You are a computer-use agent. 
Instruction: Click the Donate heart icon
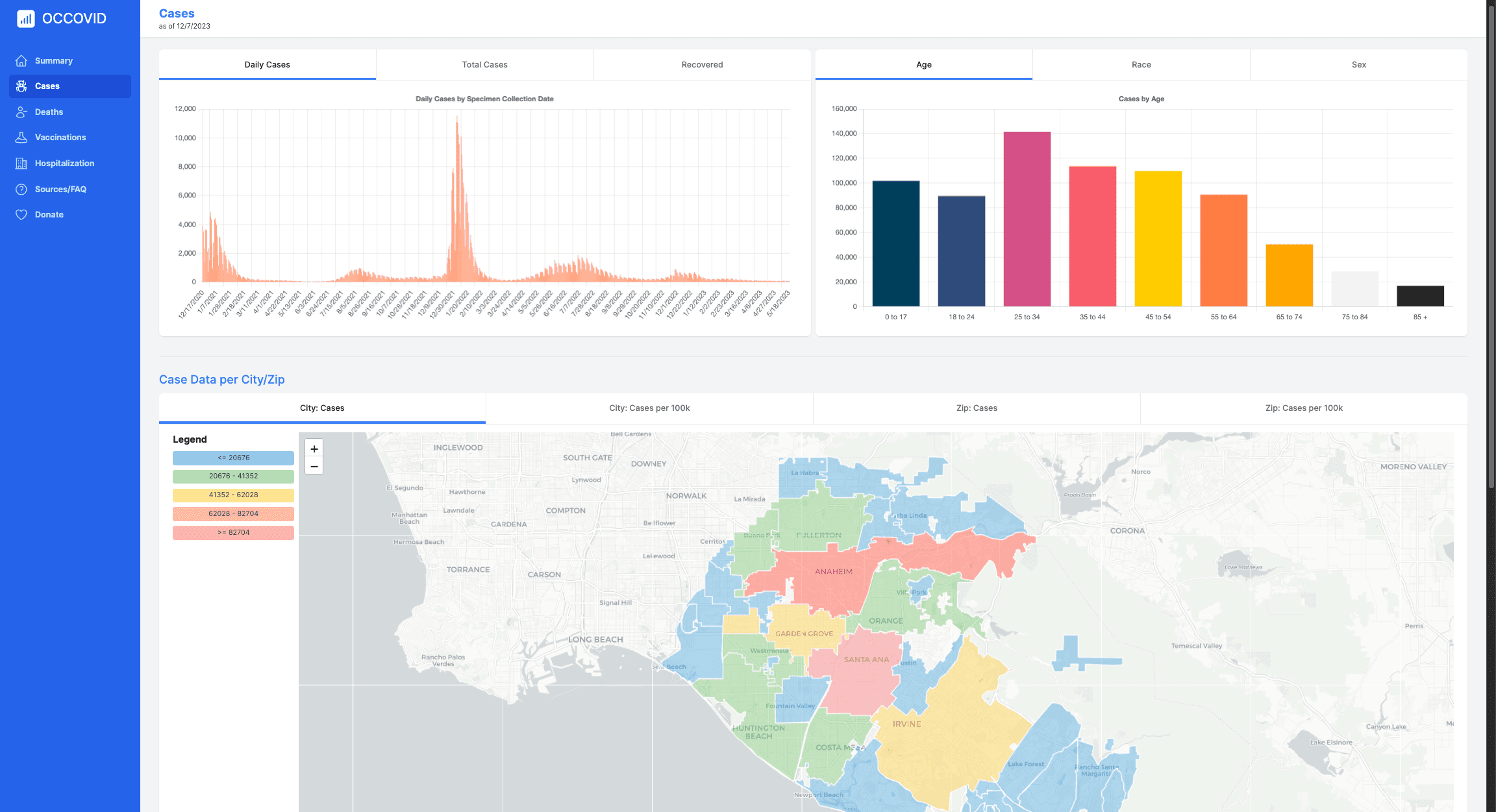[21, 215]
